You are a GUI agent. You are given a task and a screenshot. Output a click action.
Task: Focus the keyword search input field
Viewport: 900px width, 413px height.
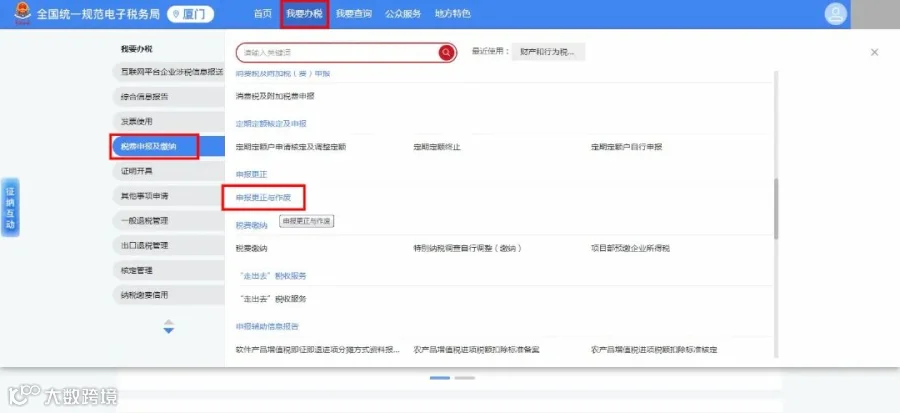click(x=338, y=53)
